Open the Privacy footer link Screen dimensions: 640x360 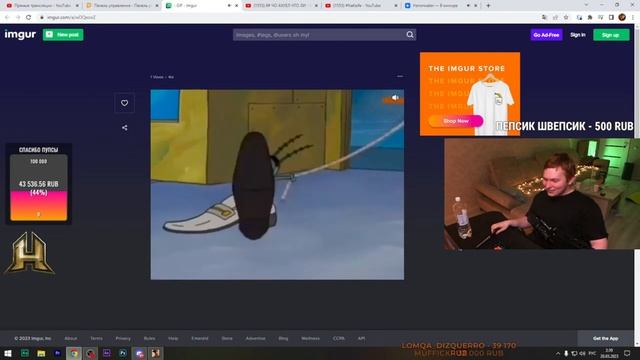pyautogui.click(x=123, y=338)
